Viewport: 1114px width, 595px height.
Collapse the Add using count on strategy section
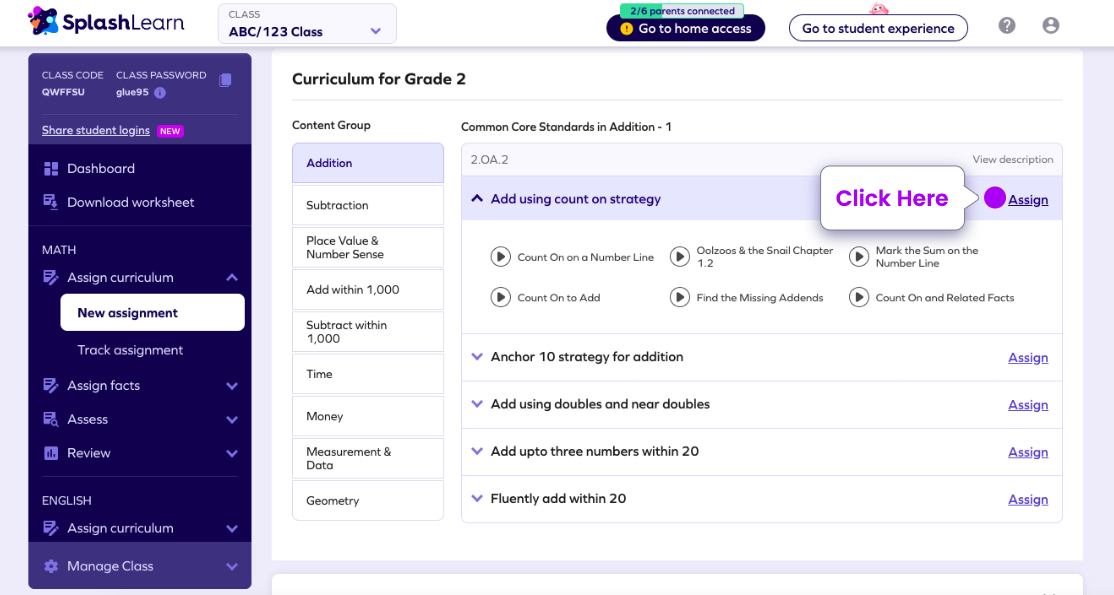(477, 199)
